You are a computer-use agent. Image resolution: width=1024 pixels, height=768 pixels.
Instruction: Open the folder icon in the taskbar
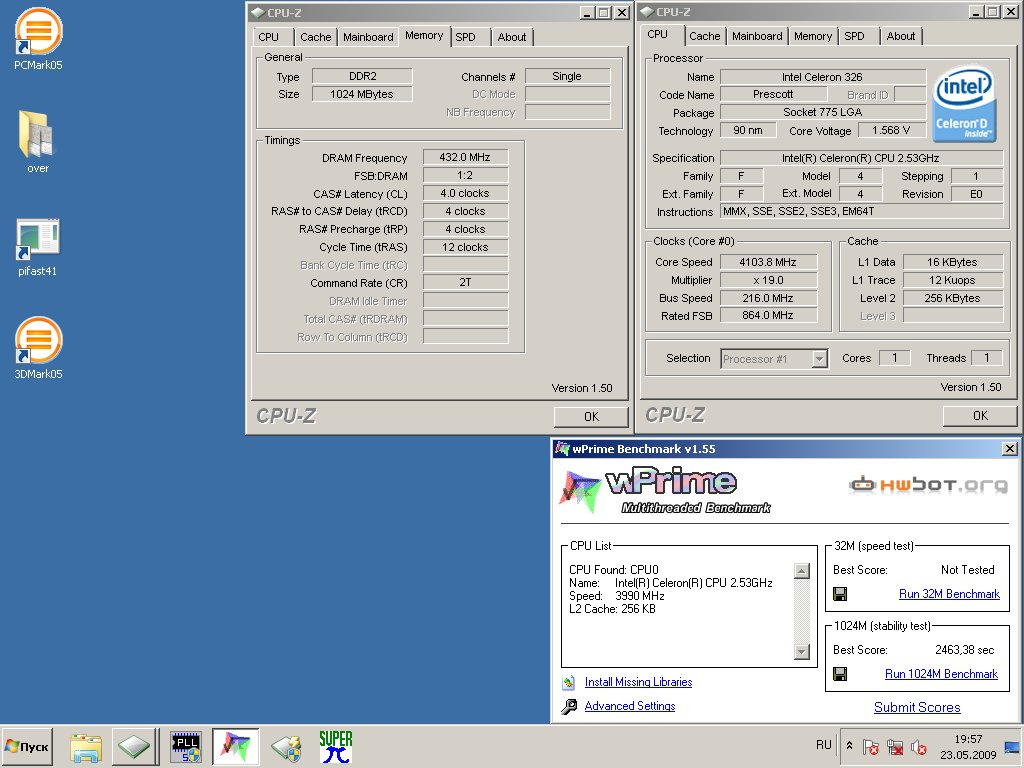point(86,747)
